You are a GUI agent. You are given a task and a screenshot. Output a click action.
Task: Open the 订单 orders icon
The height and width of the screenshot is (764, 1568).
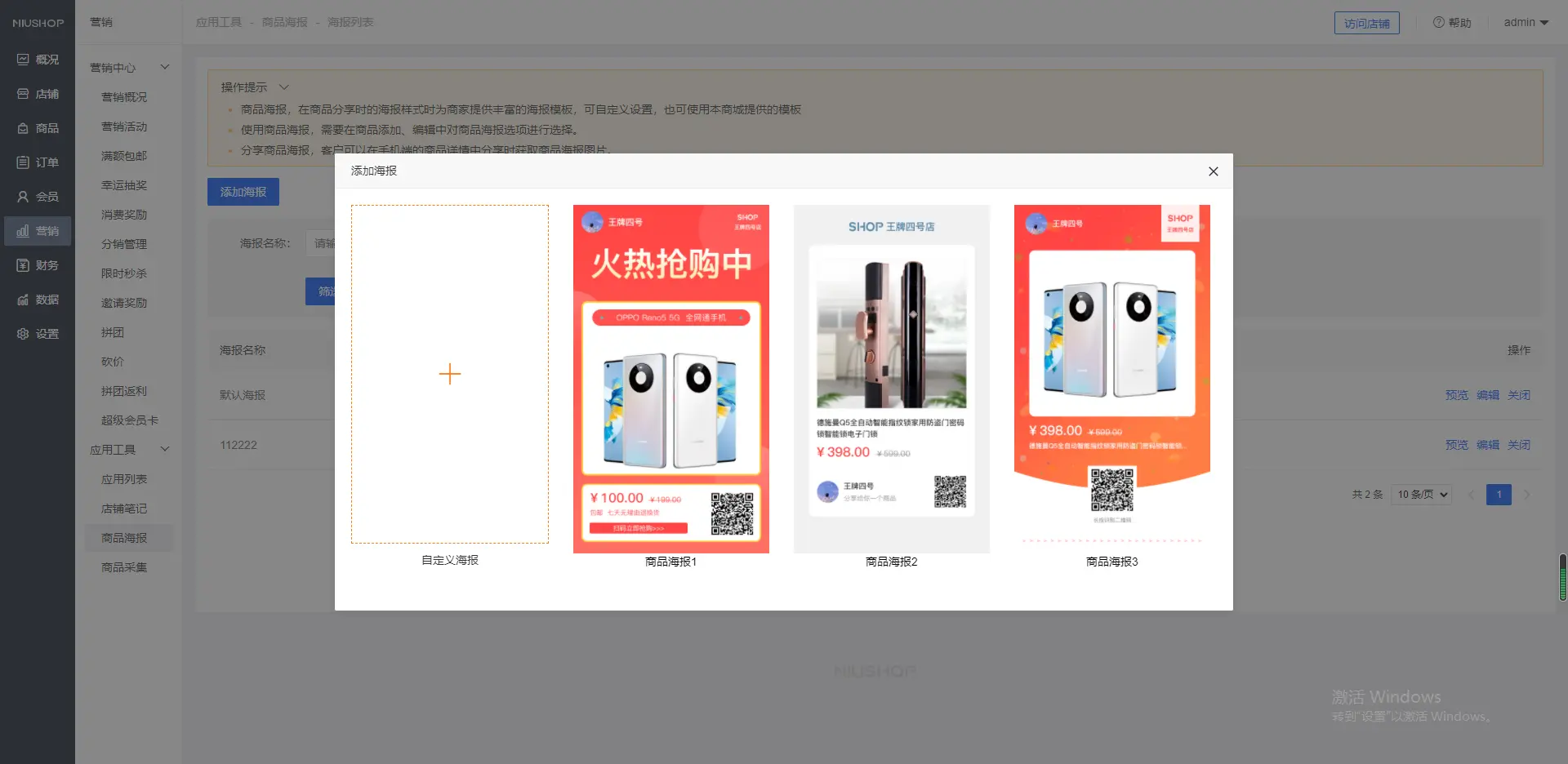coord(23,162)
